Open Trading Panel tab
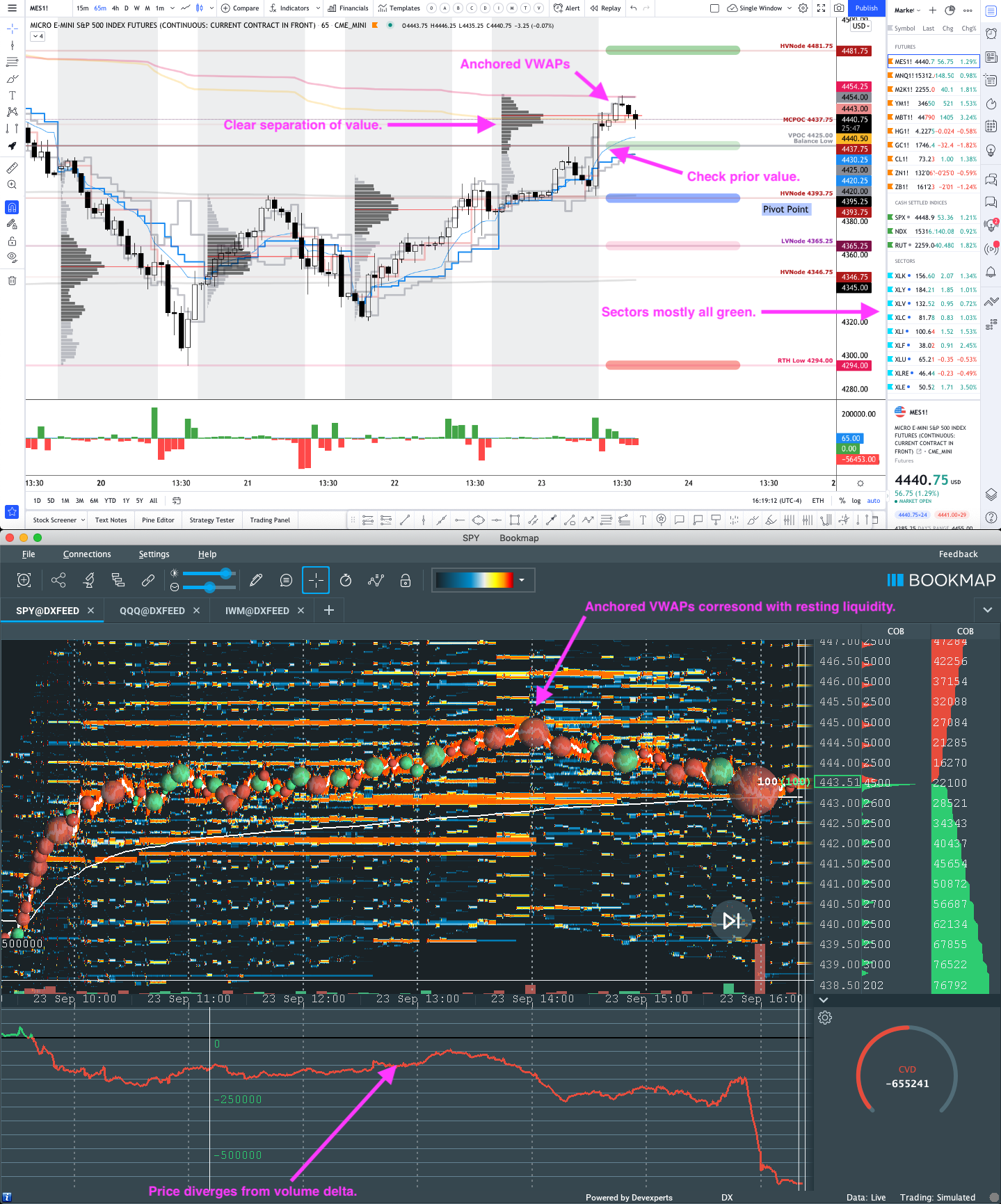Screen dimensions: 1001x1204 (270, 520)
